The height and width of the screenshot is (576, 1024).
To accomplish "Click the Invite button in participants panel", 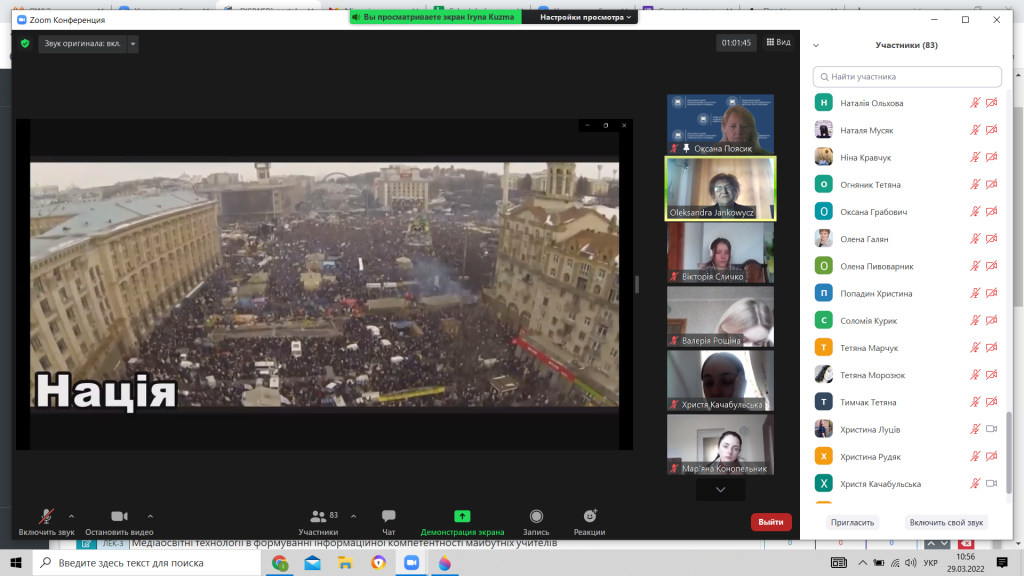I will 852,522.
